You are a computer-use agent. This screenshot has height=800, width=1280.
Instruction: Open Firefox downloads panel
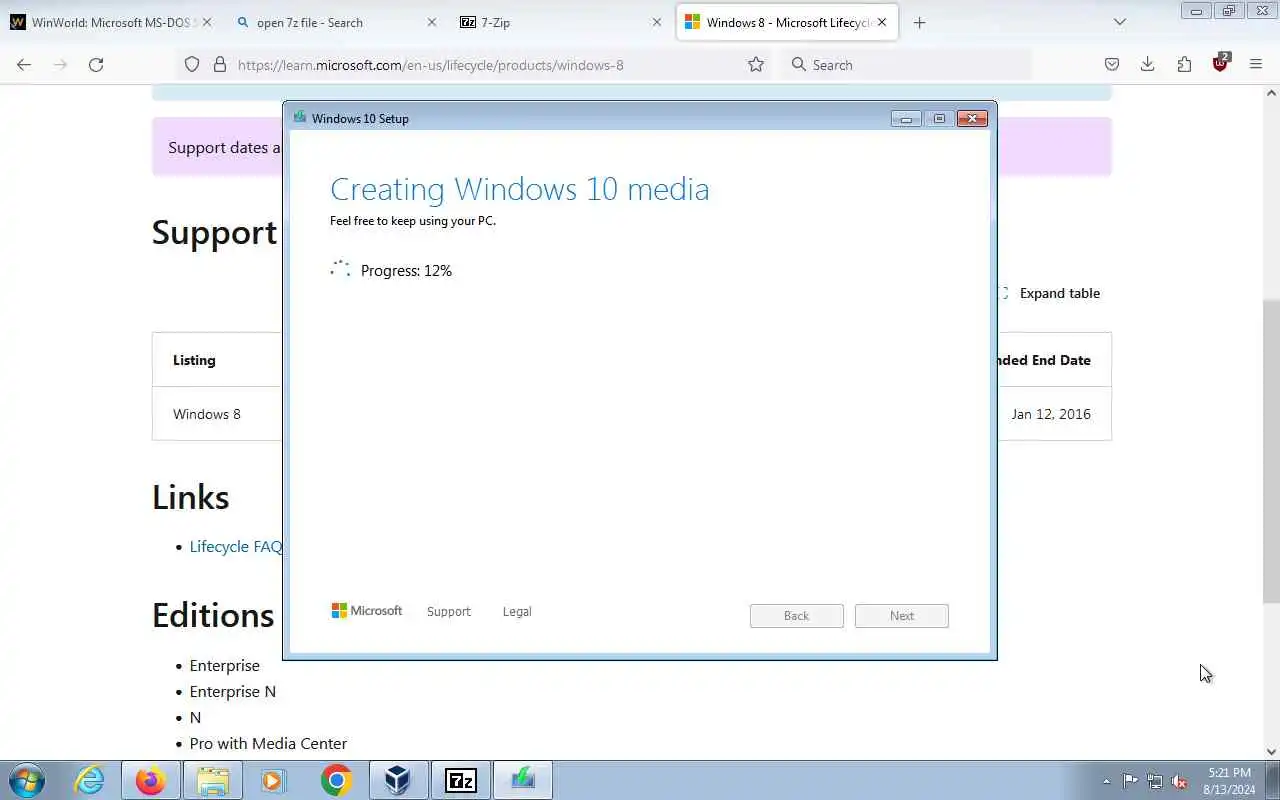(1147, 64)
